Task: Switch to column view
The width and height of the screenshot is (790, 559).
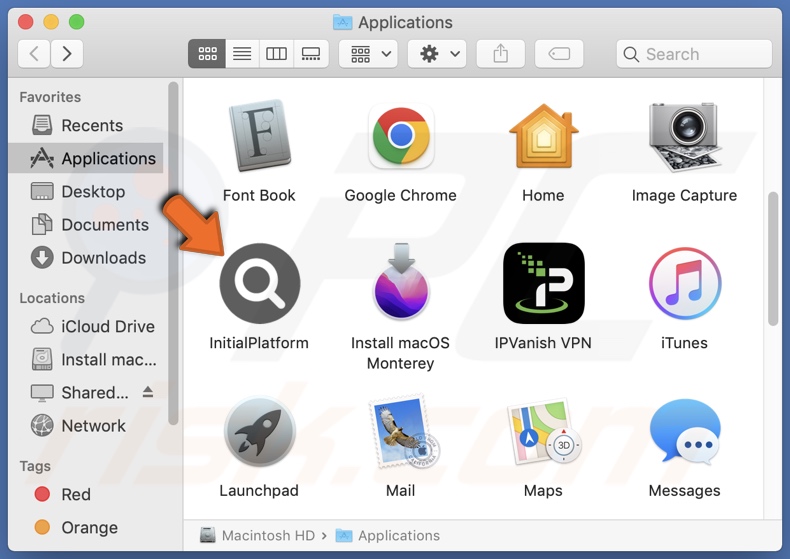Action: point(276,53)
